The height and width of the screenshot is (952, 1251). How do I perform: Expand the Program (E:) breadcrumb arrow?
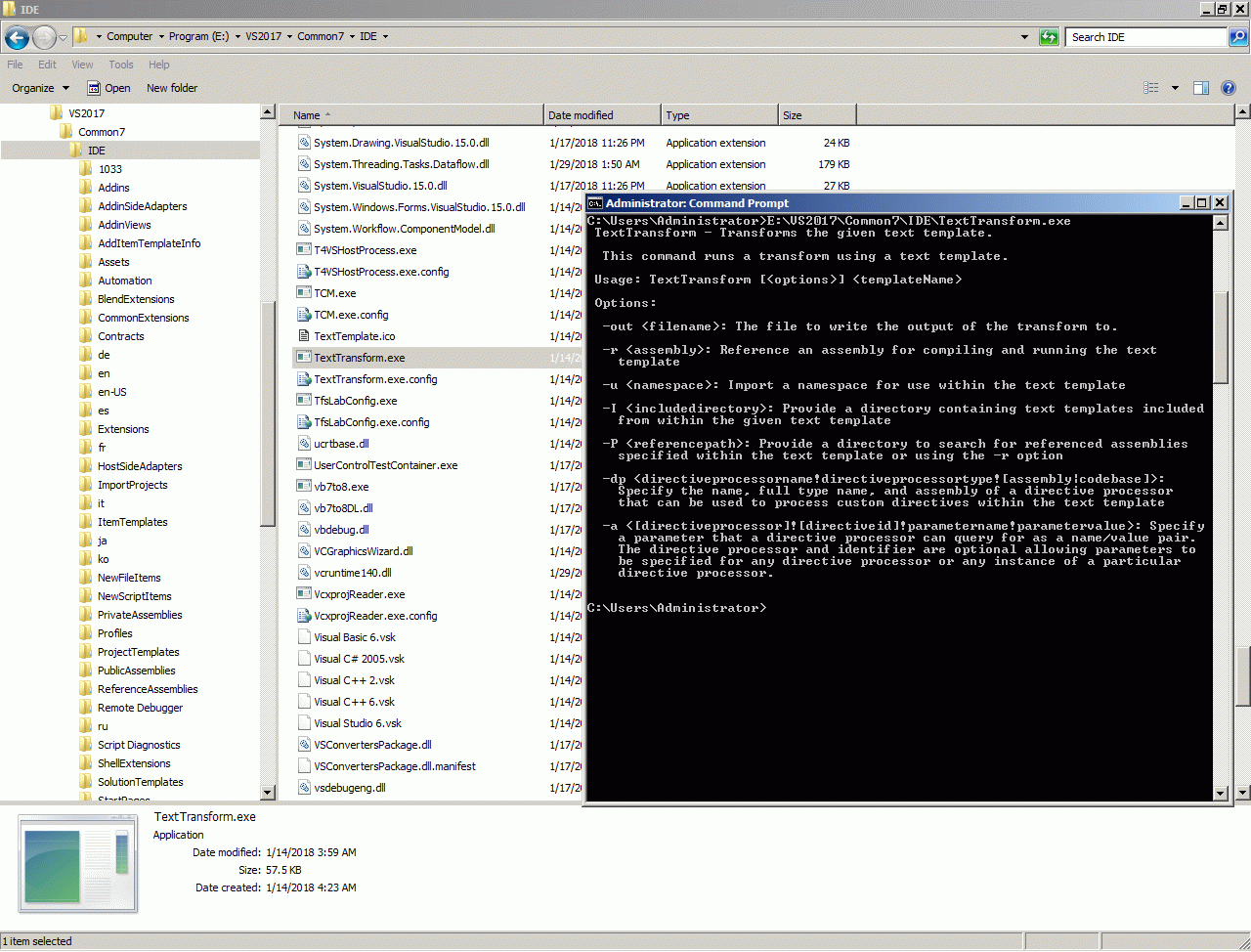pos(237,37)
